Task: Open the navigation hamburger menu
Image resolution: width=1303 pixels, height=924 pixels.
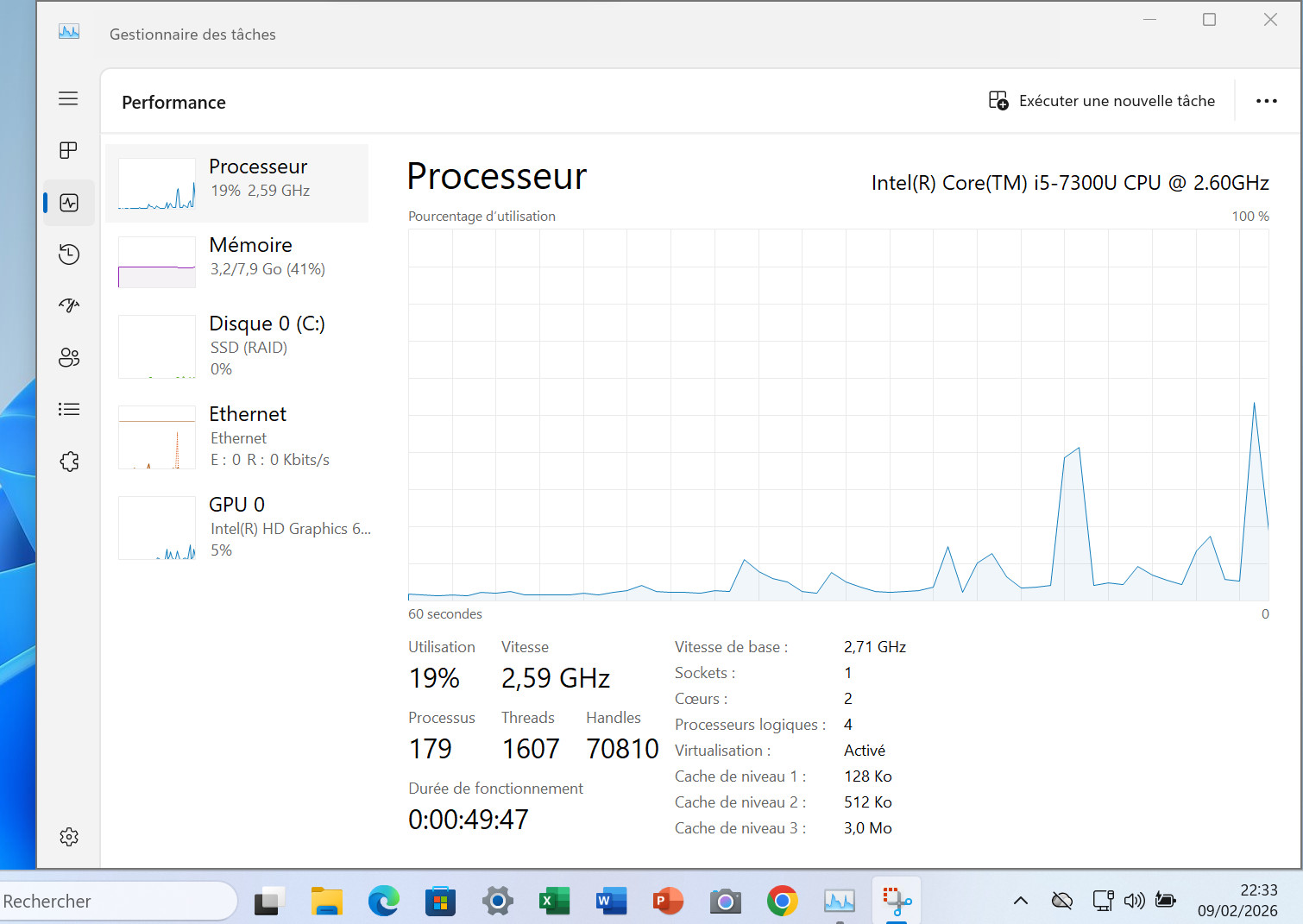Action: 68,98
